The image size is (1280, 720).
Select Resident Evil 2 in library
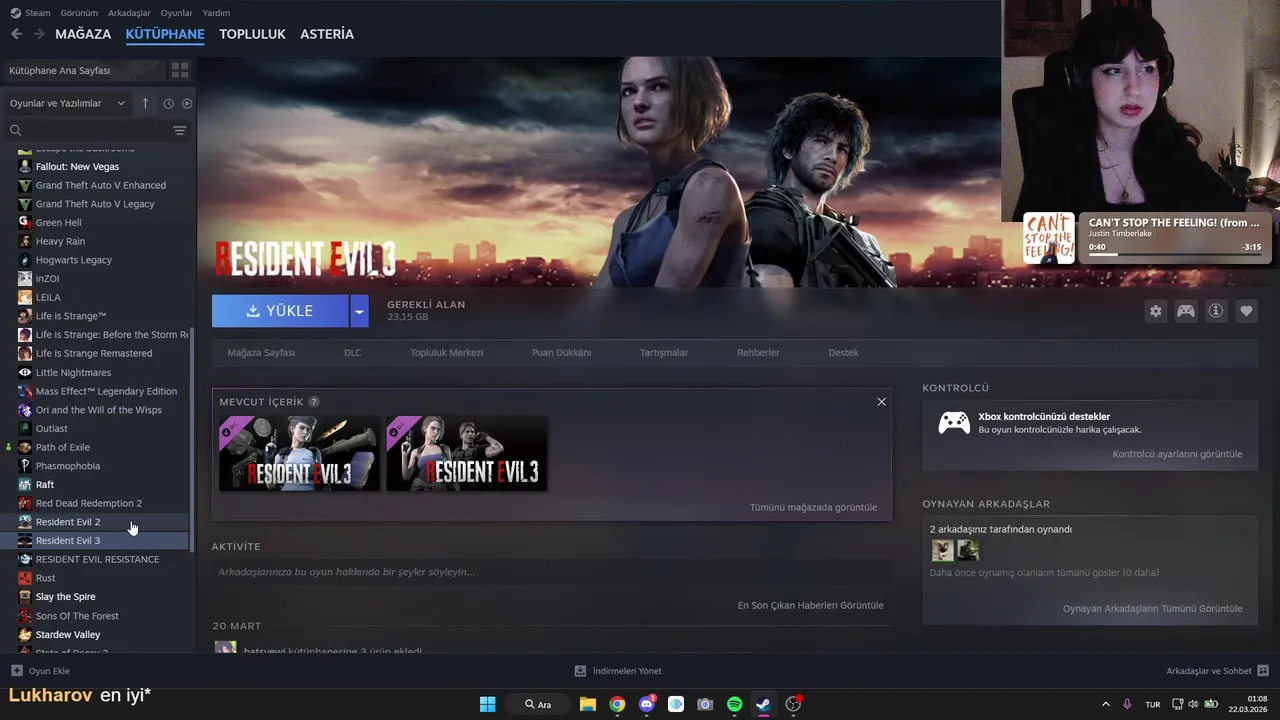click(67, 522)
